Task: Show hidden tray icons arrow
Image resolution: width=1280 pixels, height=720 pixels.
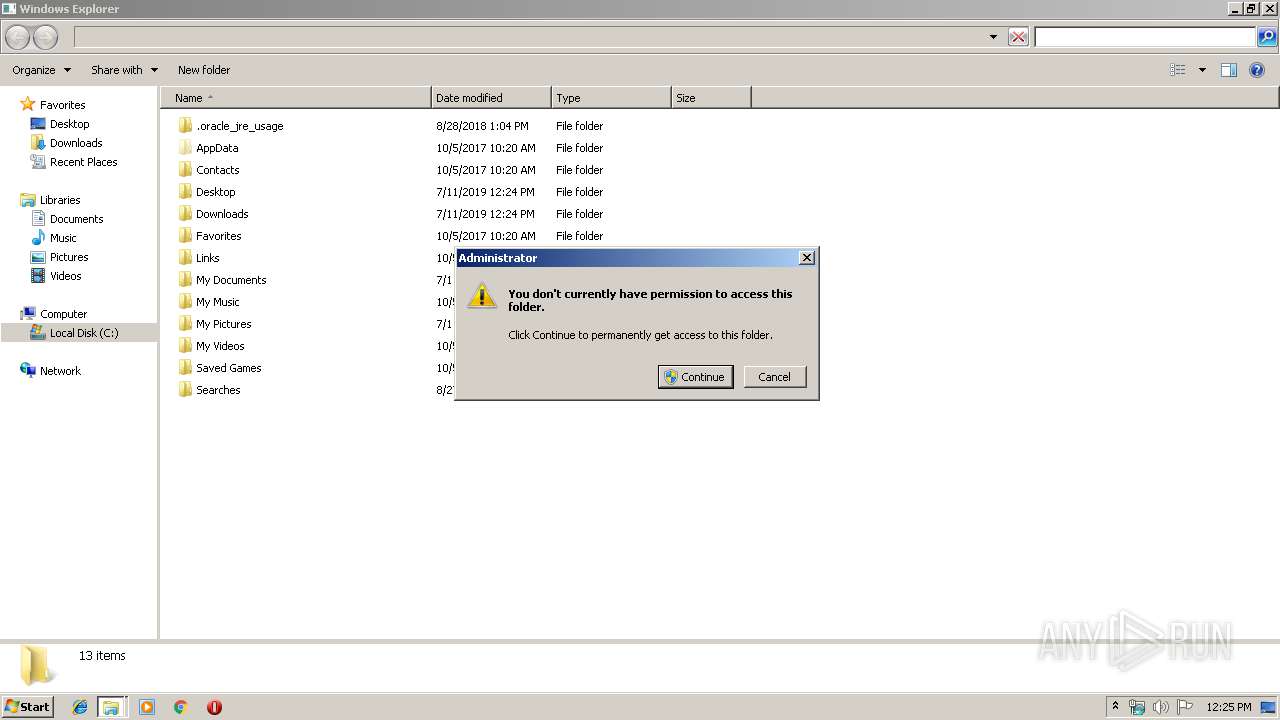Action: pos(1115,707)
